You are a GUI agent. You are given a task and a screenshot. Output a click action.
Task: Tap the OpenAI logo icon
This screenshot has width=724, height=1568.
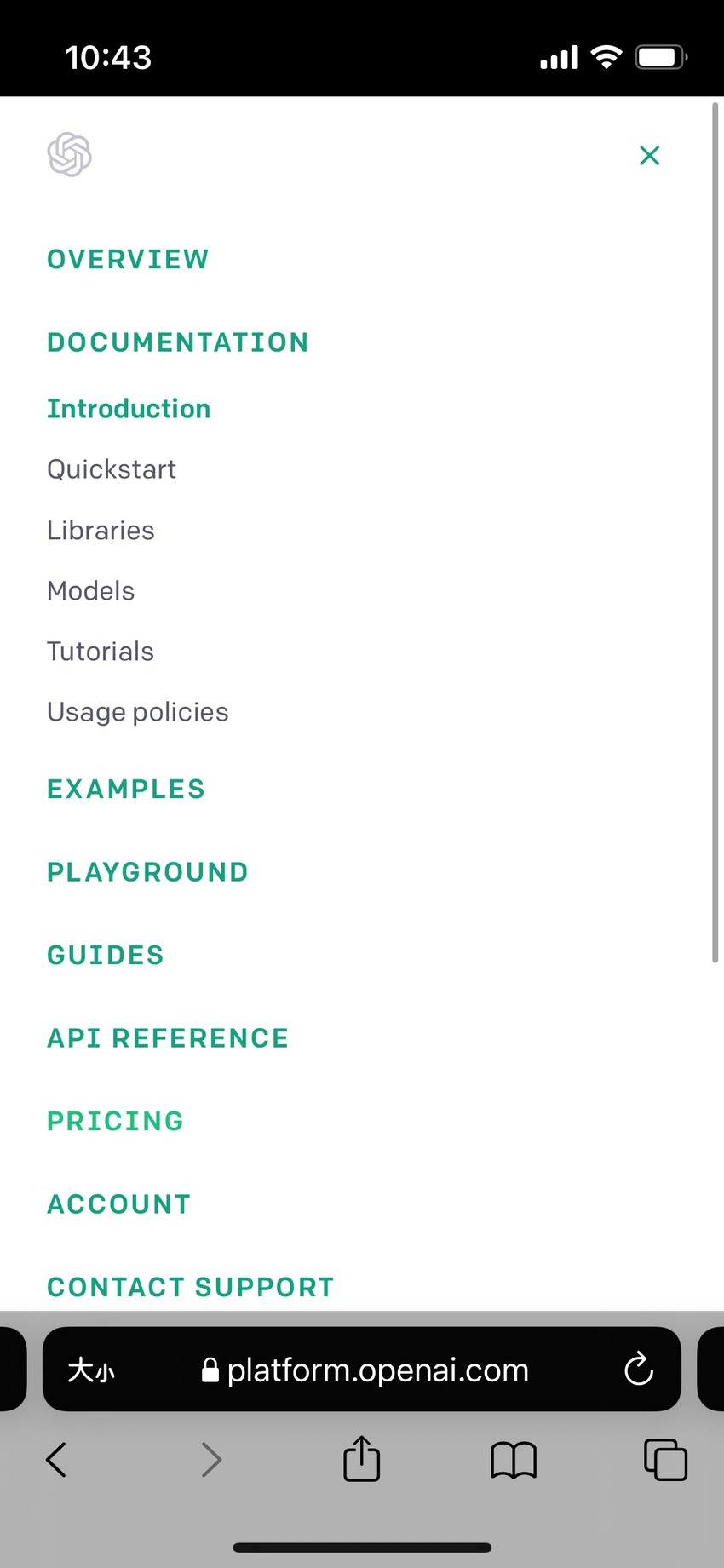click(x=69, y=155)
